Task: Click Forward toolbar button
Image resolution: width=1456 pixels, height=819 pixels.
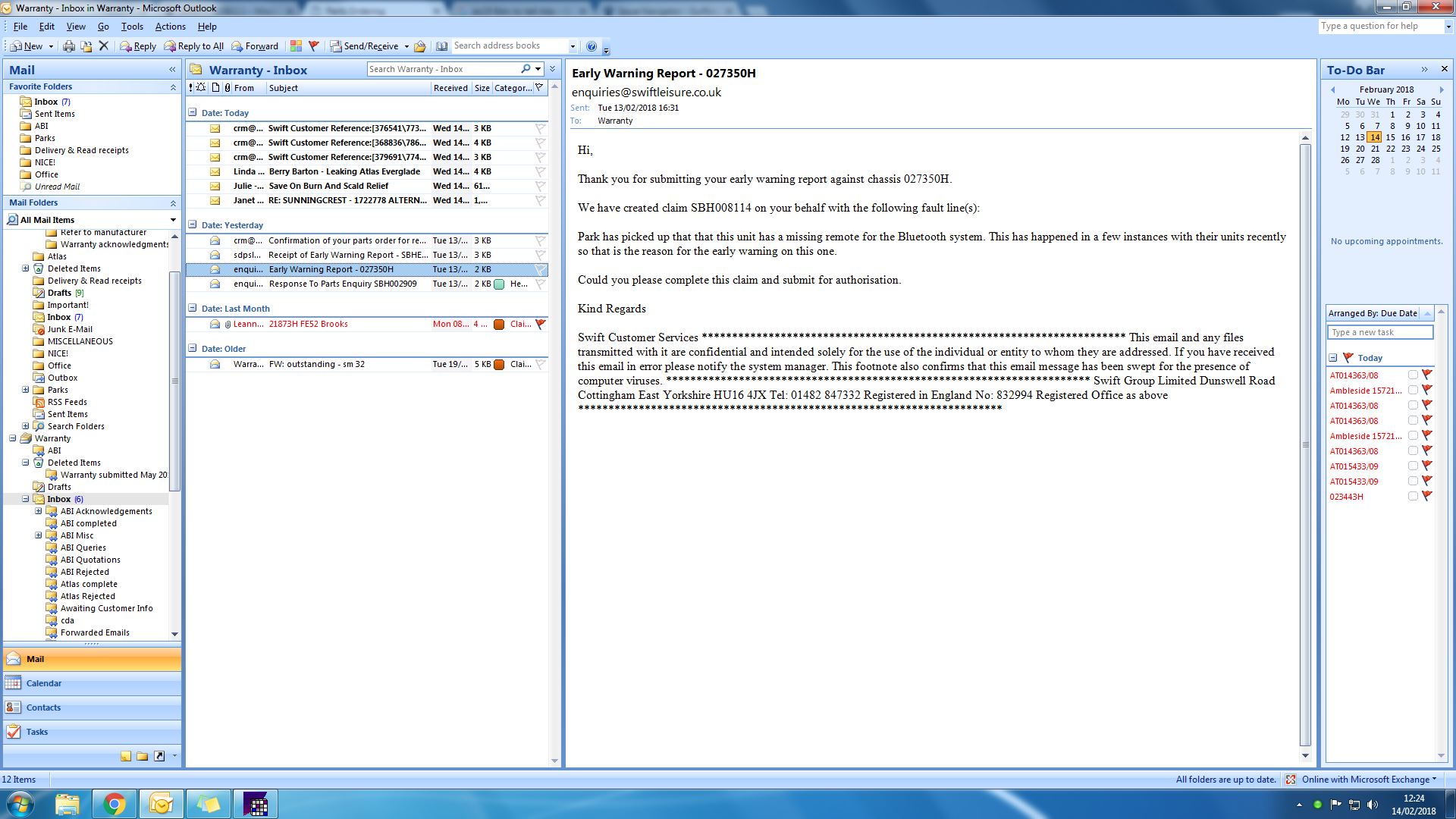Action: 255,46
